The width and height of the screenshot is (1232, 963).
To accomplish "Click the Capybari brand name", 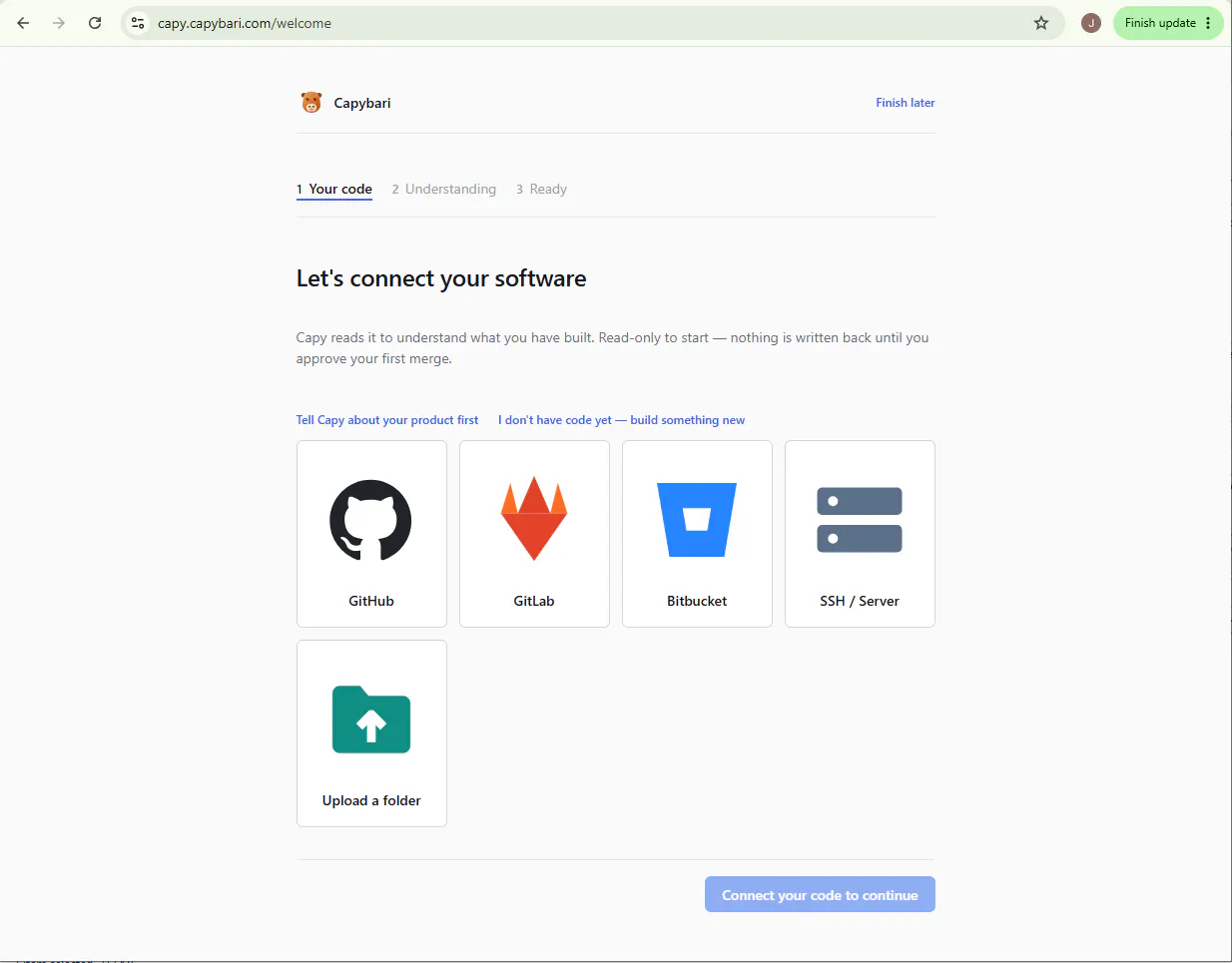I will point(362,103).
